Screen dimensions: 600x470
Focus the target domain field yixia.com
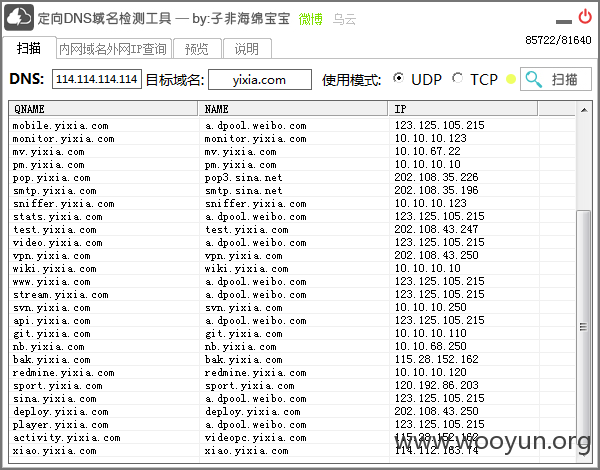tap(259, 80)
